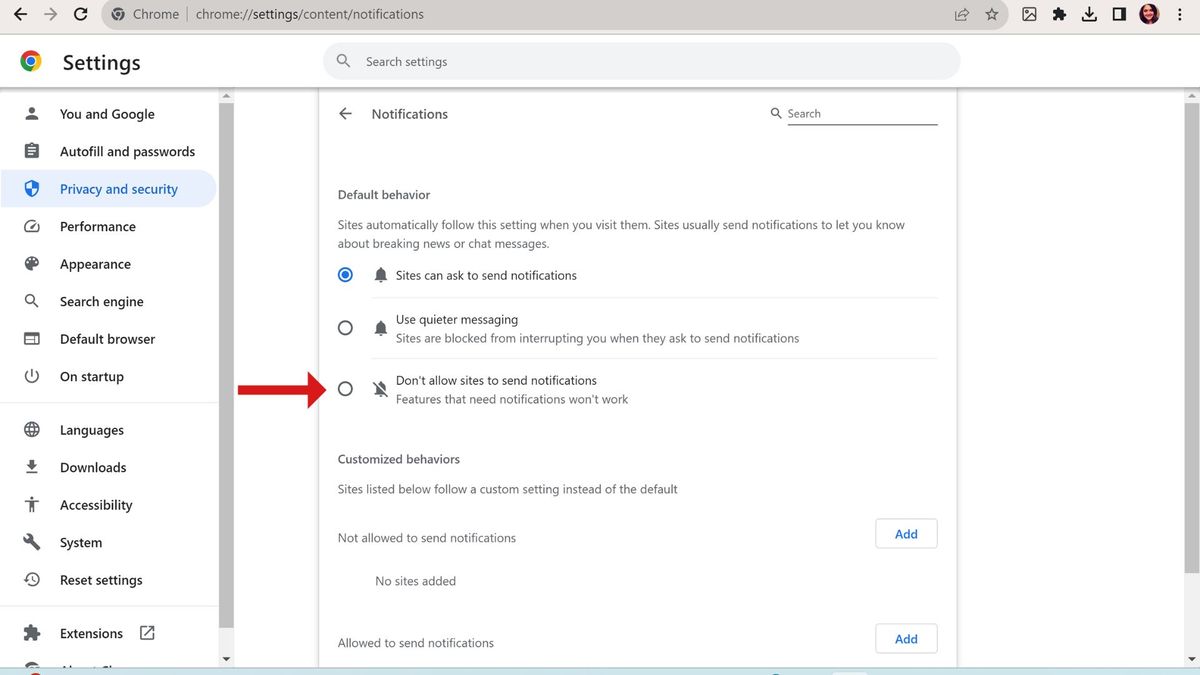
Task: Open the Downloads icon in toolbar
Action: point(1089,14)
